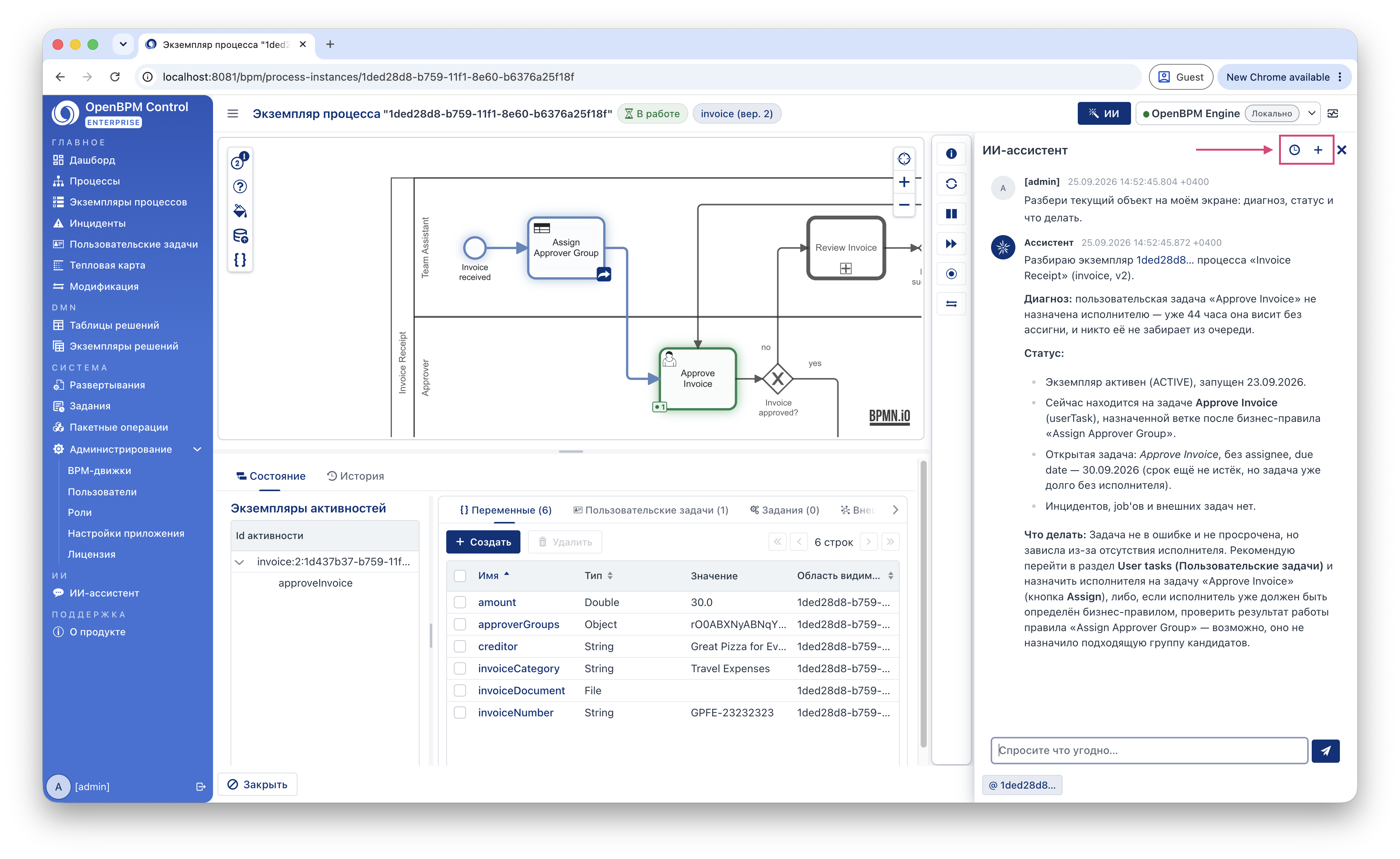
Task: Suspend instance with pause icon
Action: tap(951, 214)
